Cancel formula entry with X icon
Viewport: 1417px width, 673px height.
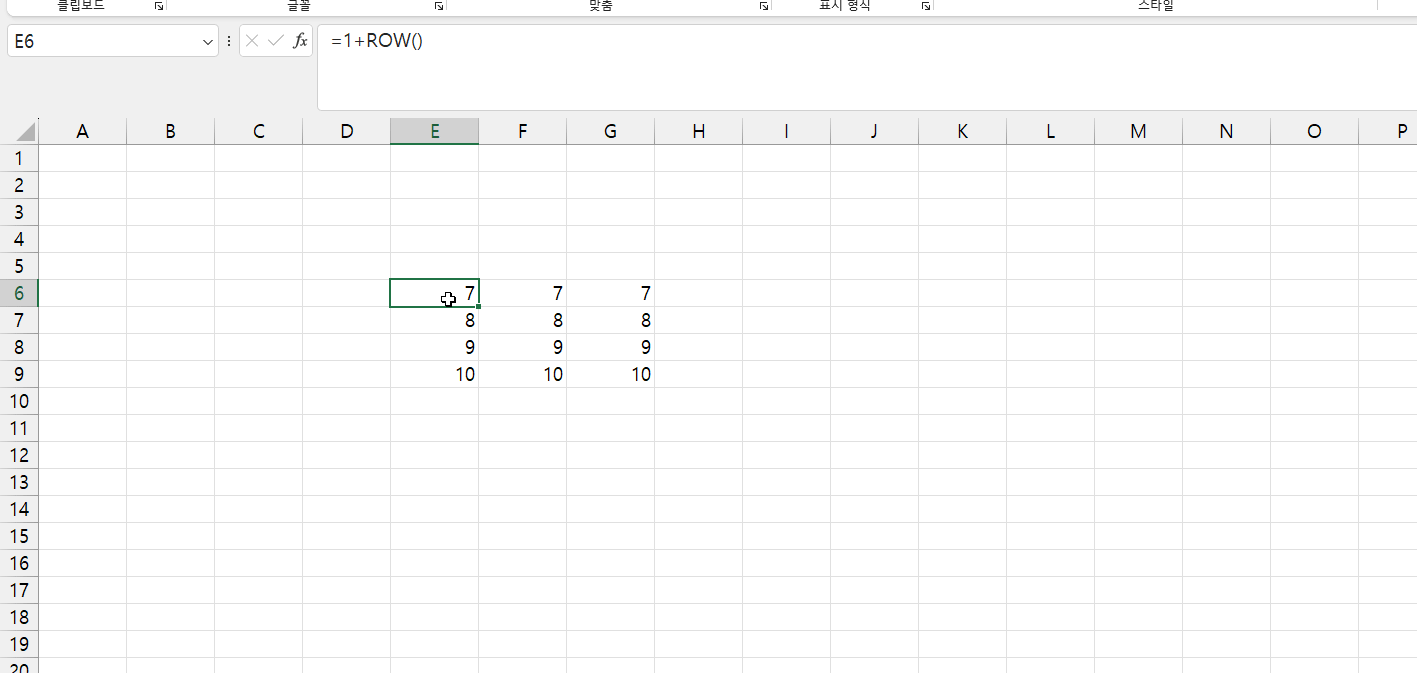pyautogui.click(x=252, y=41)
